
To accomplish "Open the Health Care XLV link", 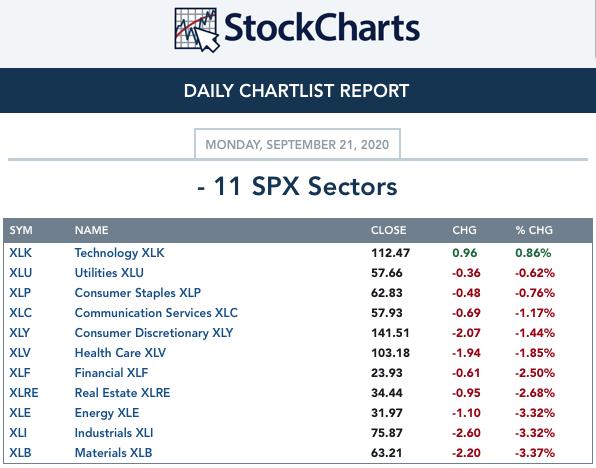I will (x=120, y=352).
